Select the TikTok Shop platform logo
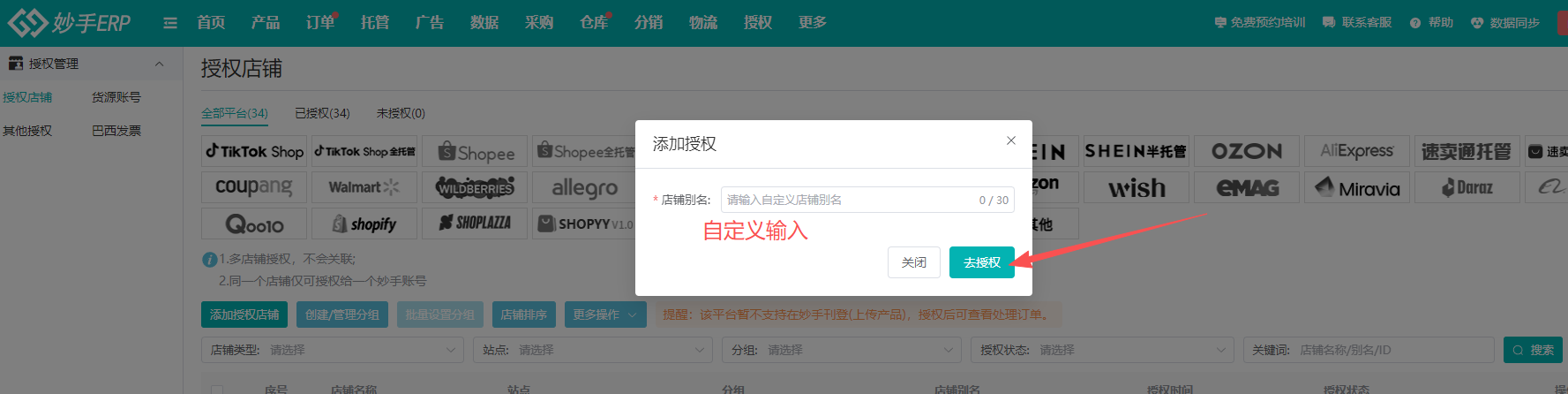Screen dimensions: 1568x394 (x=254, y=151)
